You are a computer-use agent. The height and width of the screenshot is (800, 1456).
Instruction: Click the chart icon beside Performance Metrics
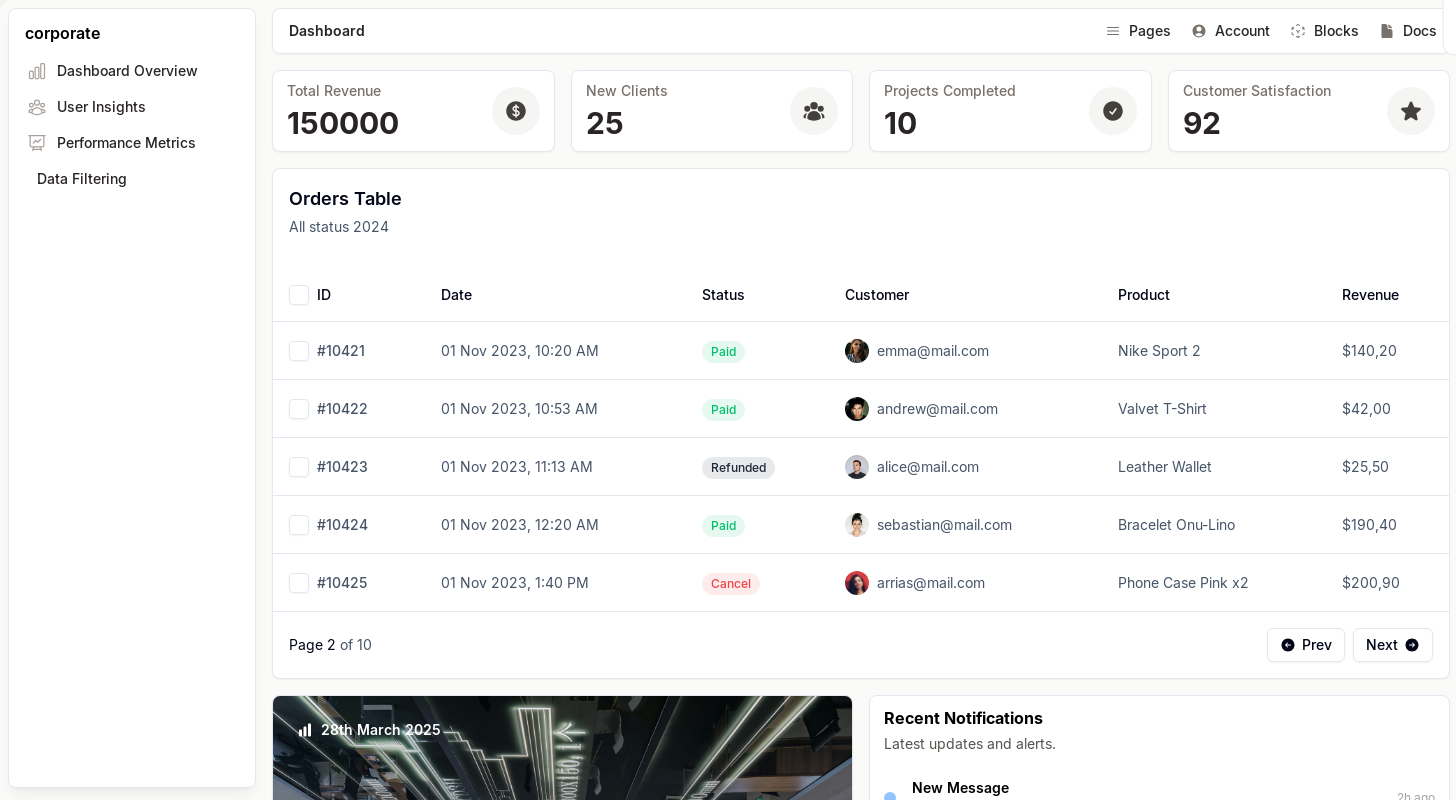pyautogui.click(x=37, y=143)
